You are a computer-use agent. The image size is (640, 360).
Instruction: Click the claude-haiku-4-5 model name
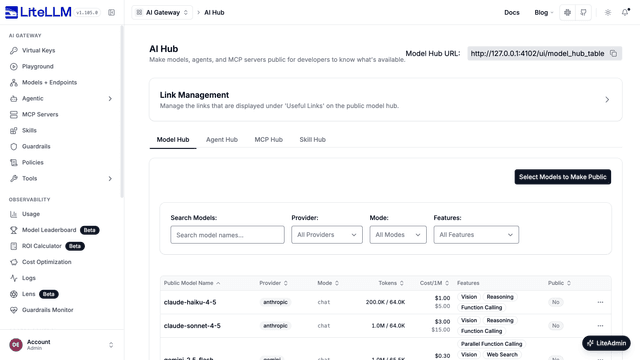pyautogui.click(x=190, y=302)
